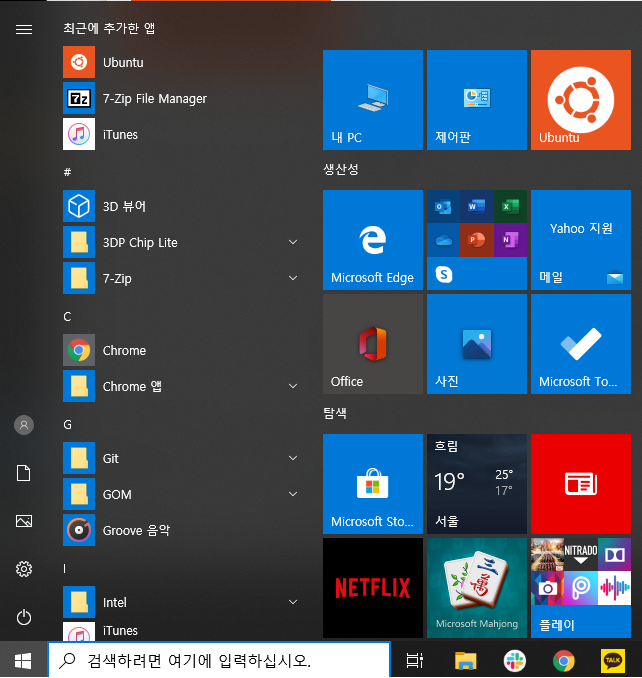Open Skype in the Office tile group

(444, 274)
